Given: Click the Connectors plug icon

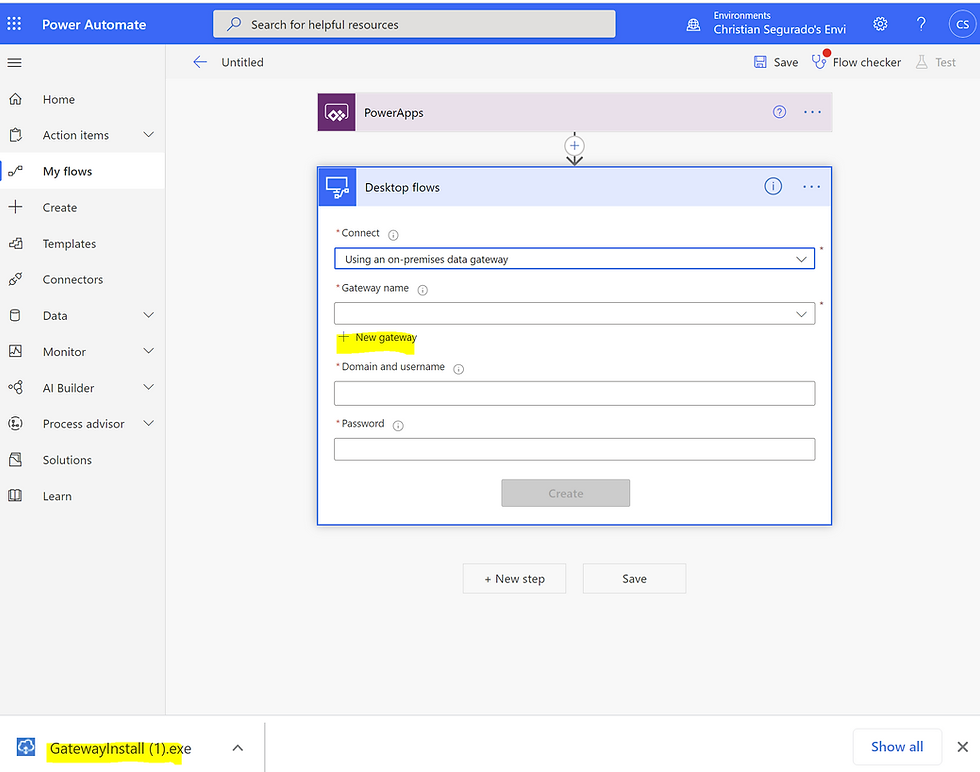Looking at the screenshot, I should click(16, 279).
